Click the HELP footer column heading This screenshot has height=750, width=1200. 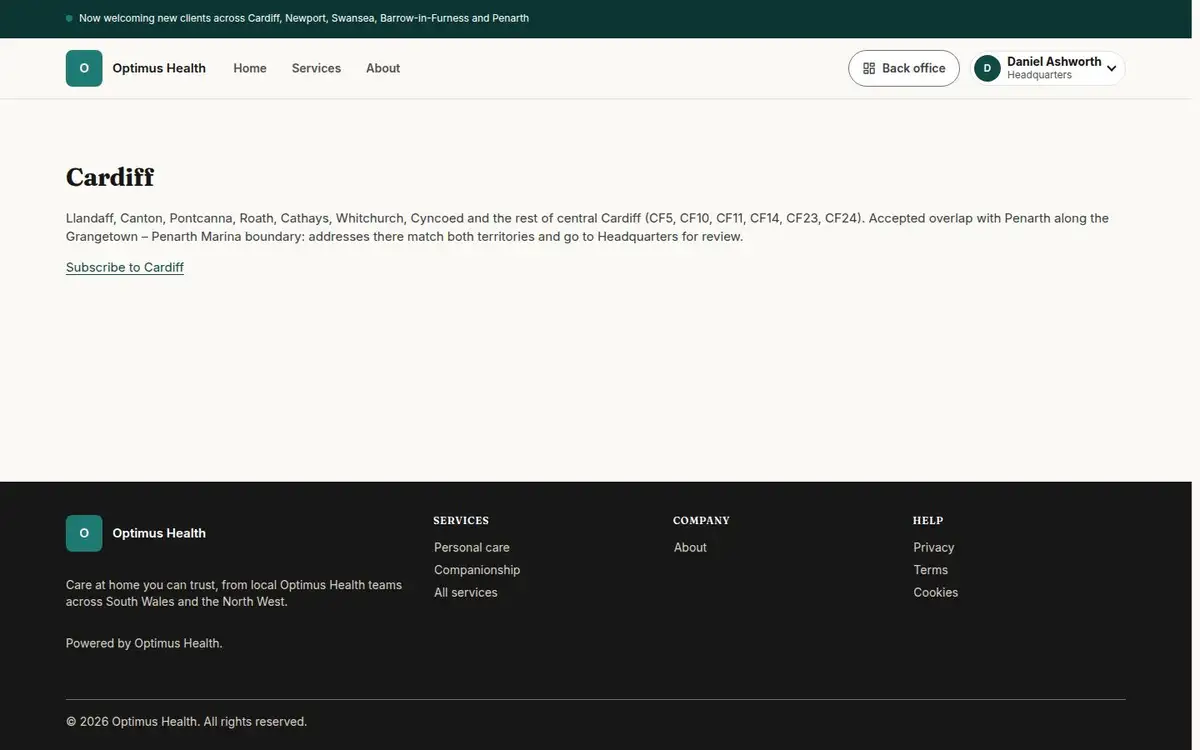click(928, 520)
